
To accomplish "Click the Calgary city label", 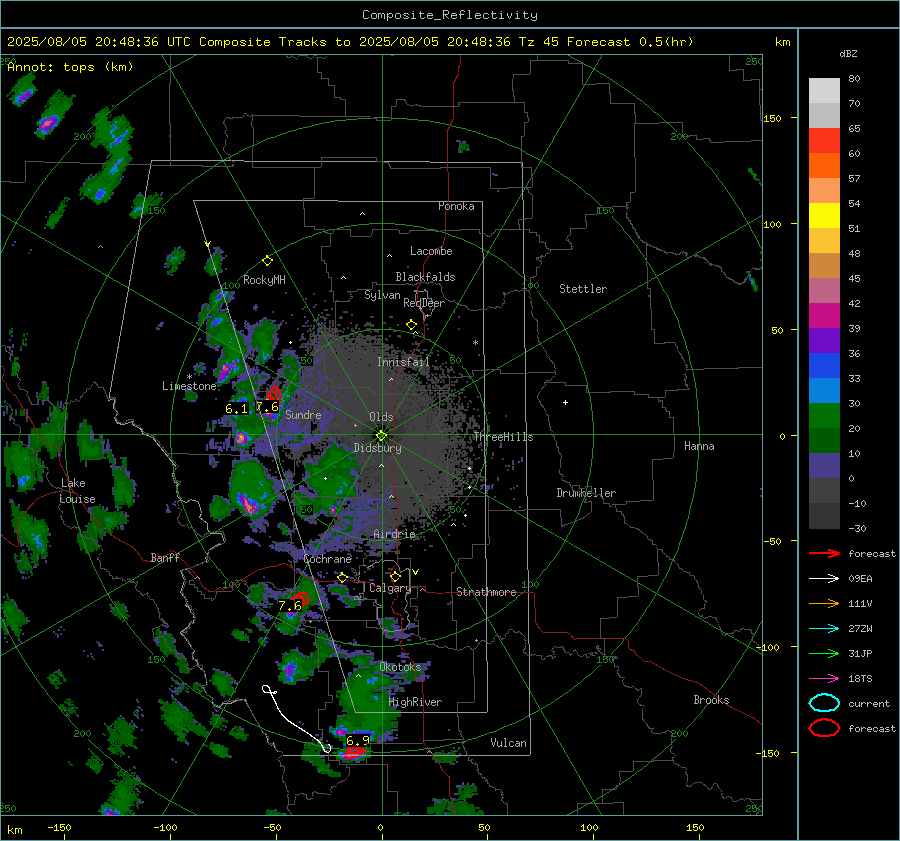I will [390, 588].
